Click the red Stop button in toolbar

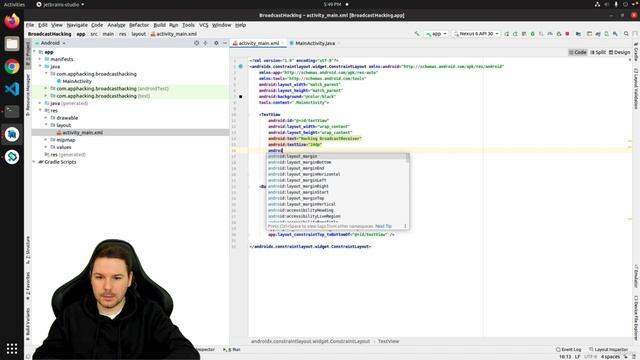click(x=567, y=34)
